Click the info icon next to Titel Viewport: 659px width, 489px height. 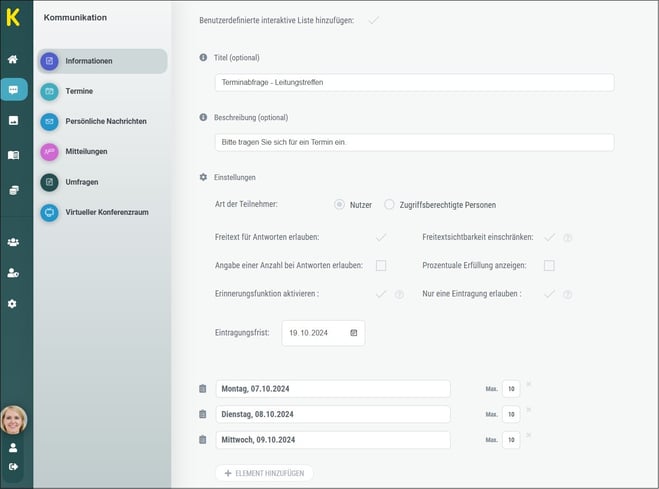(x=203, y=58)
